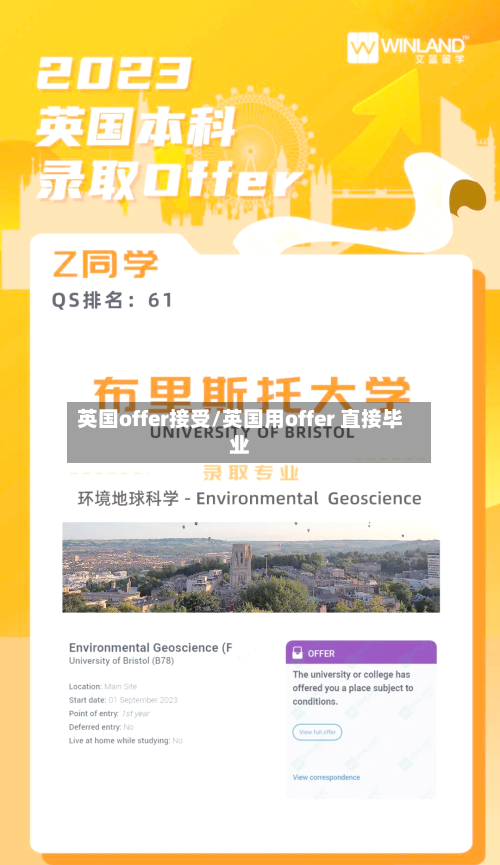Click the 'Location: Main Site' row
The width and height of the screenshot is (500, 865).
coord(103,686)
